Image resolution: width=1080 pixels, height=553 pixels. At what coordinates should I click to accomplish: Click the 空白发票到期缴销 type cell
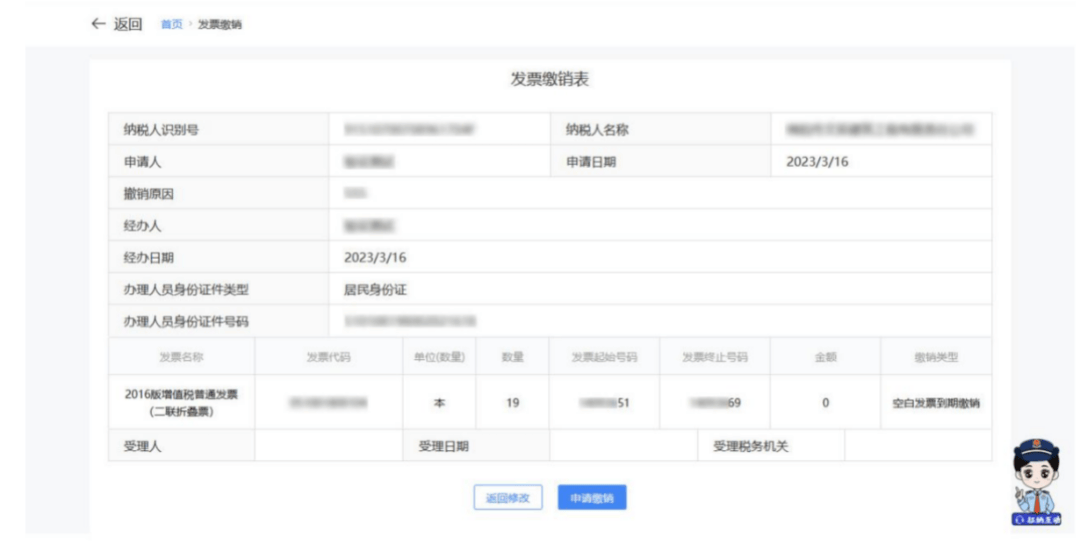pyautogui.click(x=936, y=404)
